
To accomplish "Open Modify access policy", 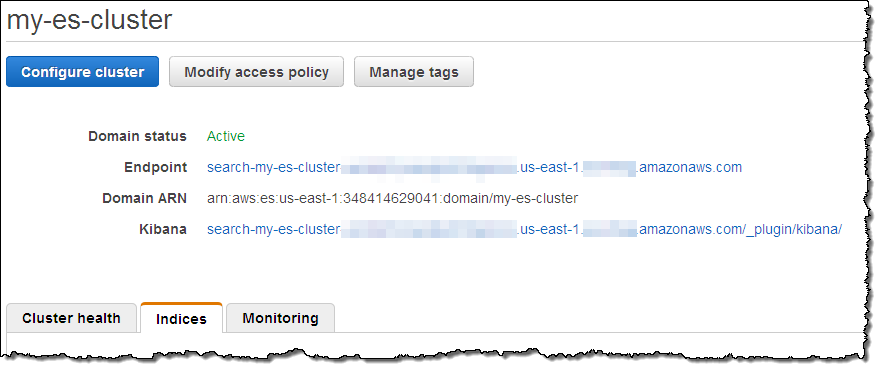I will tap(256, 72).
